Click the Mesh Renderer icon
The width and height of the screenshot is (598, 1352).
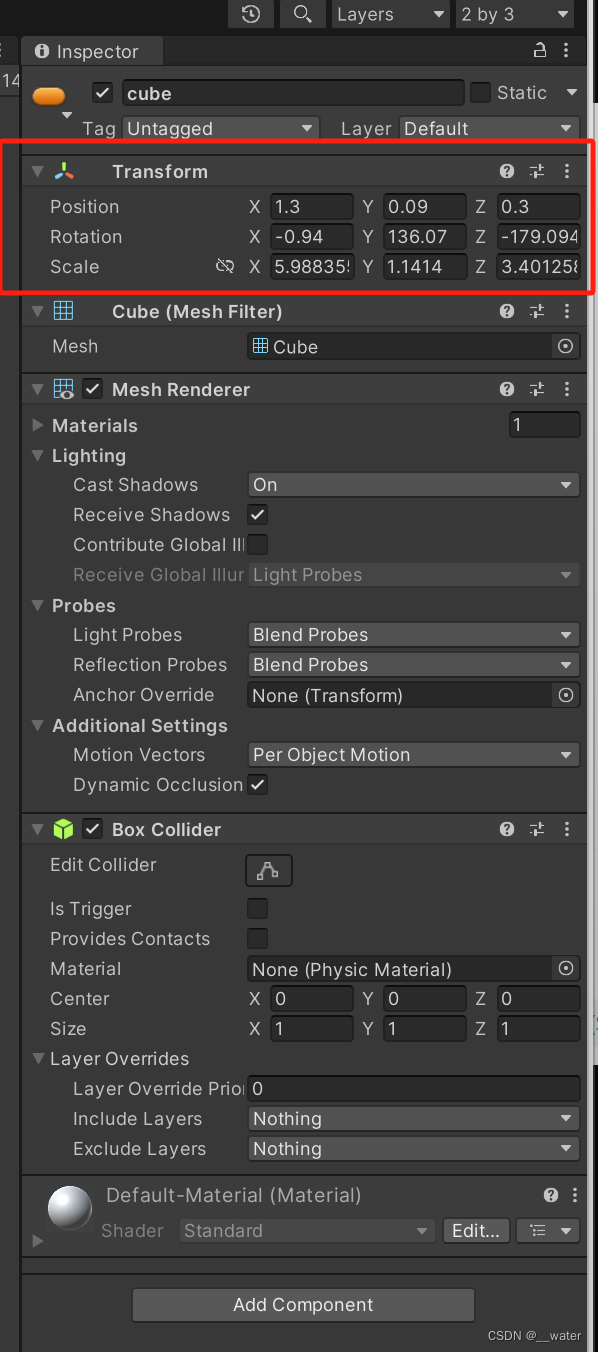(62, 389)
